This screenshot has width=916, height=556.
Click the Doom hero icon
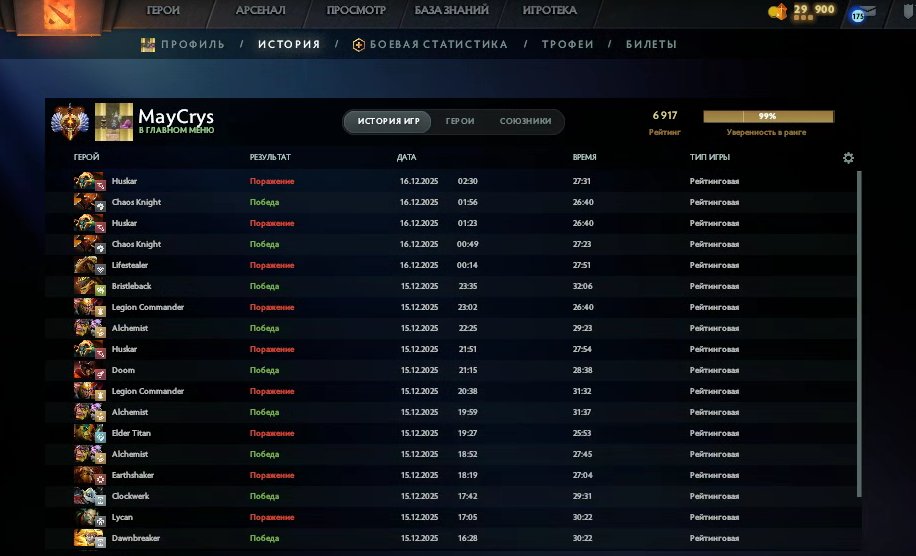point(89,370)
